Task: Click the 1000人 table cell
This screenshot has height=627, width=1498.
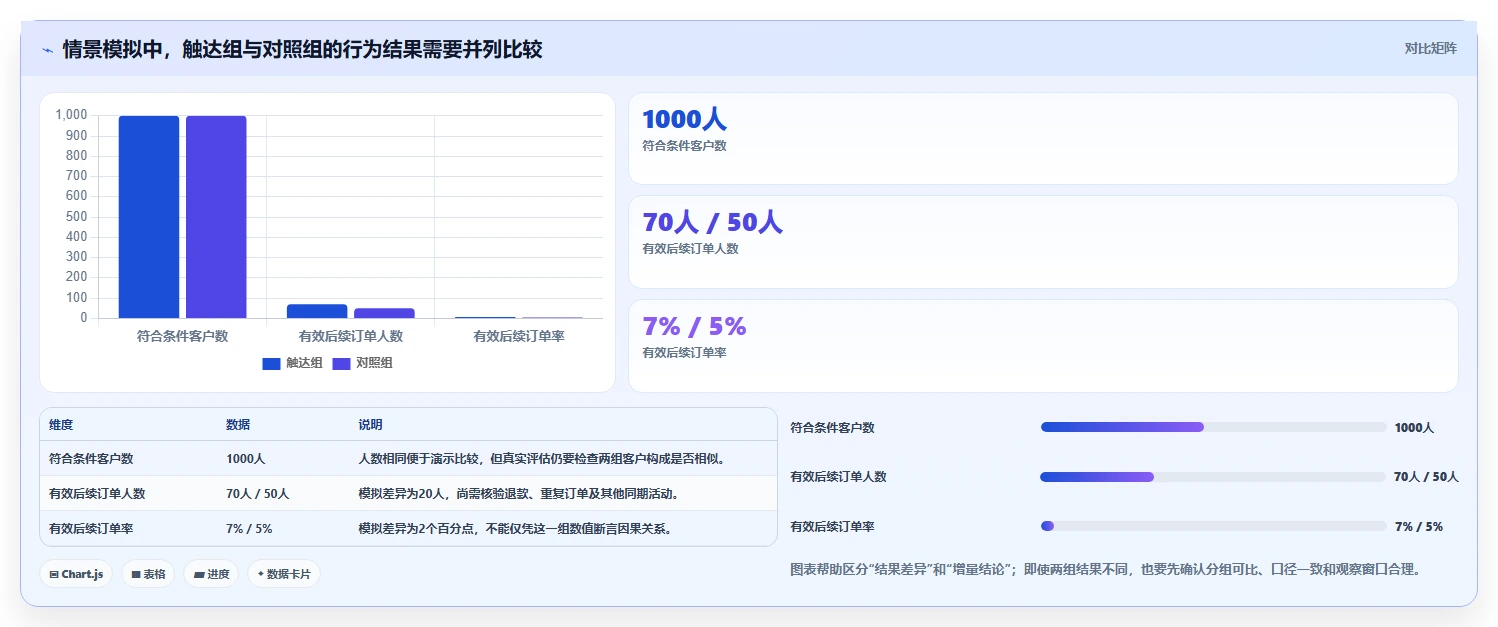Action: 245,459
